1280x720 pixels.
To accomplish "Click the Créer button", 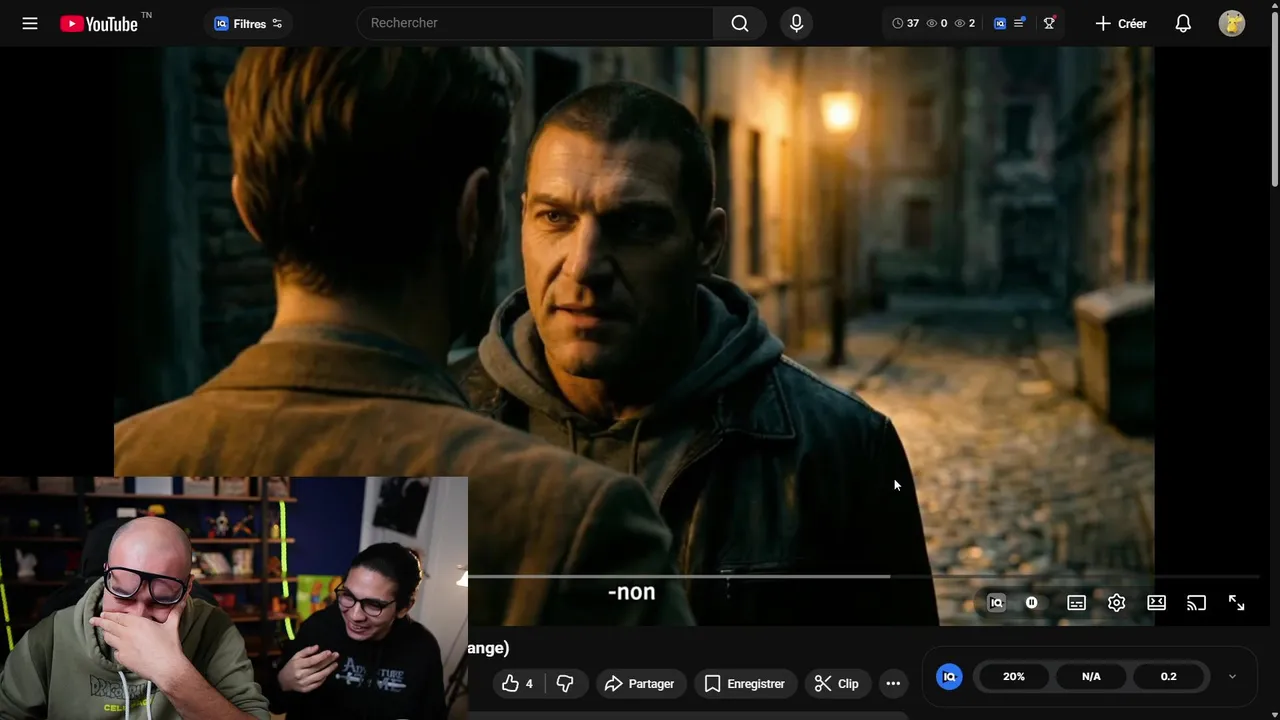I will click(x=1121, y=23).
